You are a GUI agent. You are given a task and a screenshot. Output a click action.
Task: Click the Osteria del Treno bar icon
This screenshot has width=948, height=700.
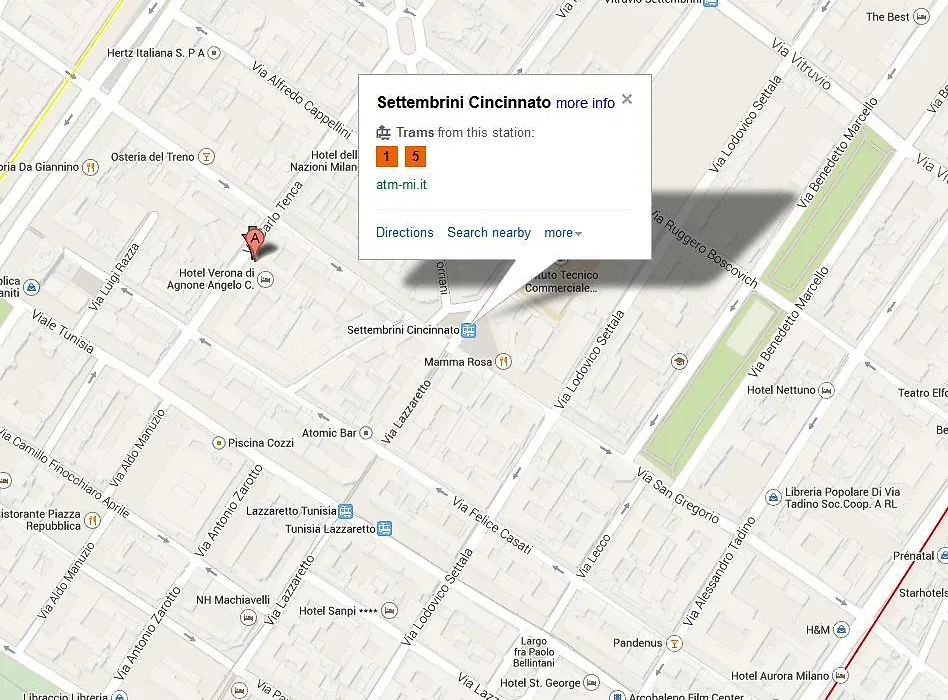(206, 157)
